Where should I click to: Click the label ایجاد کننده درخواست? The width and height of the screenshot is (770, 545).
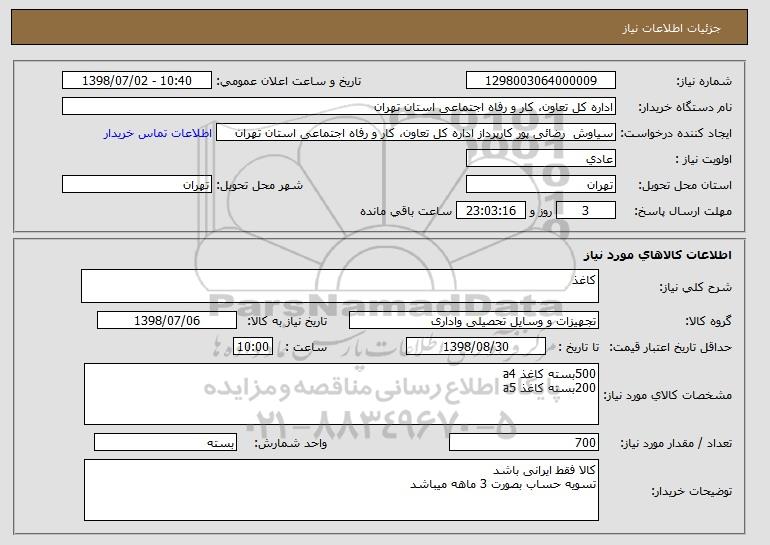coord(676,134)
